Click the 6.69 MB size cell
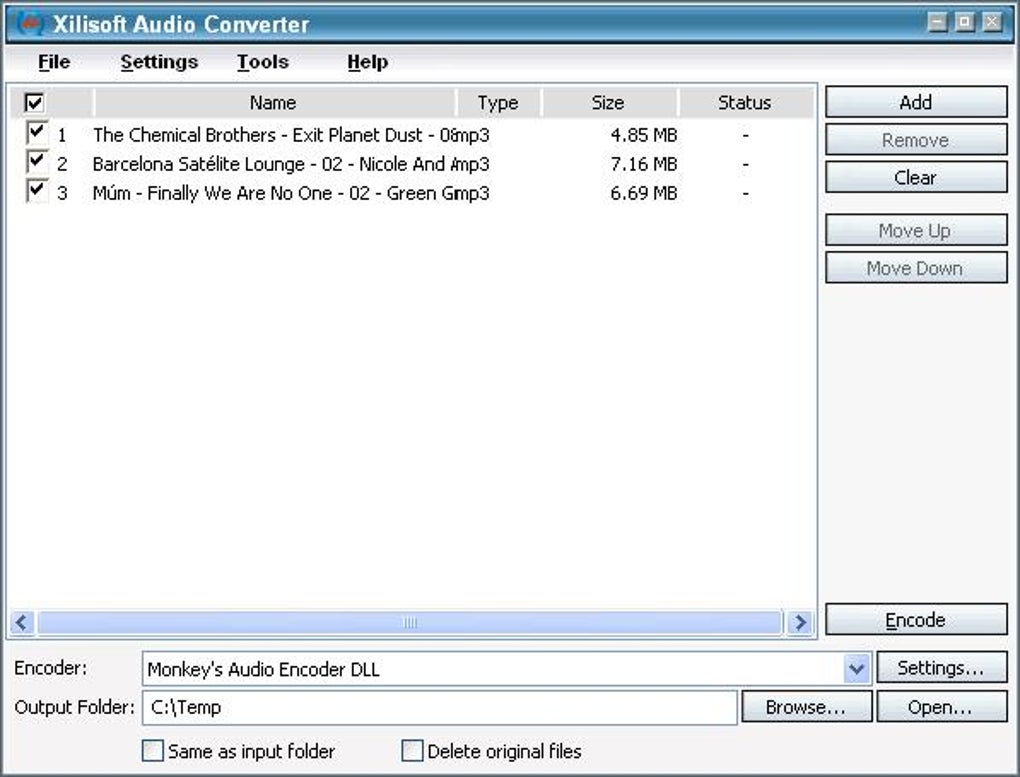The height and width of the screenshot is (777, 1020). (643, 193)
